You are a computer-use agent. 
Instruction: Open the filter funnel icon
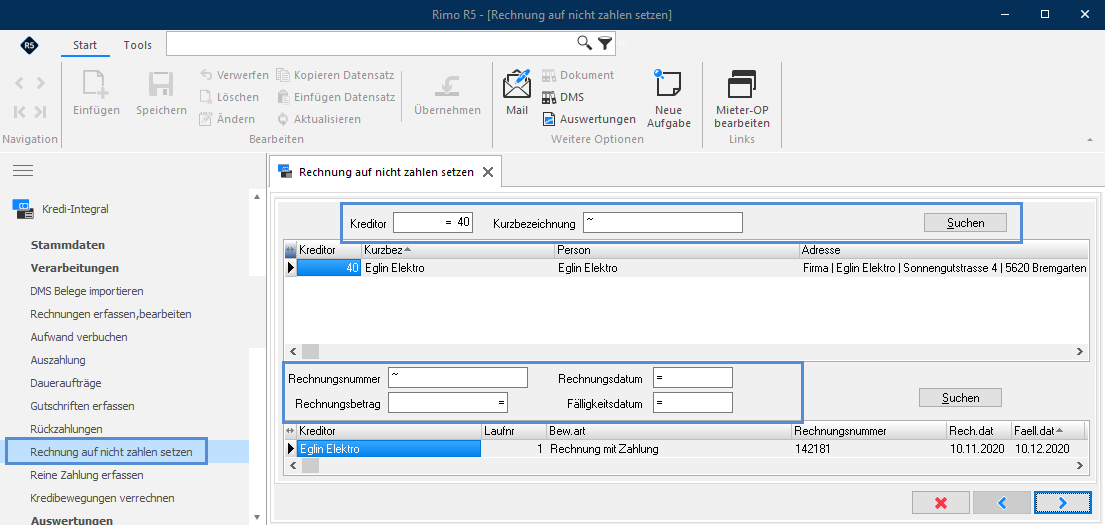tap(605, 43)
